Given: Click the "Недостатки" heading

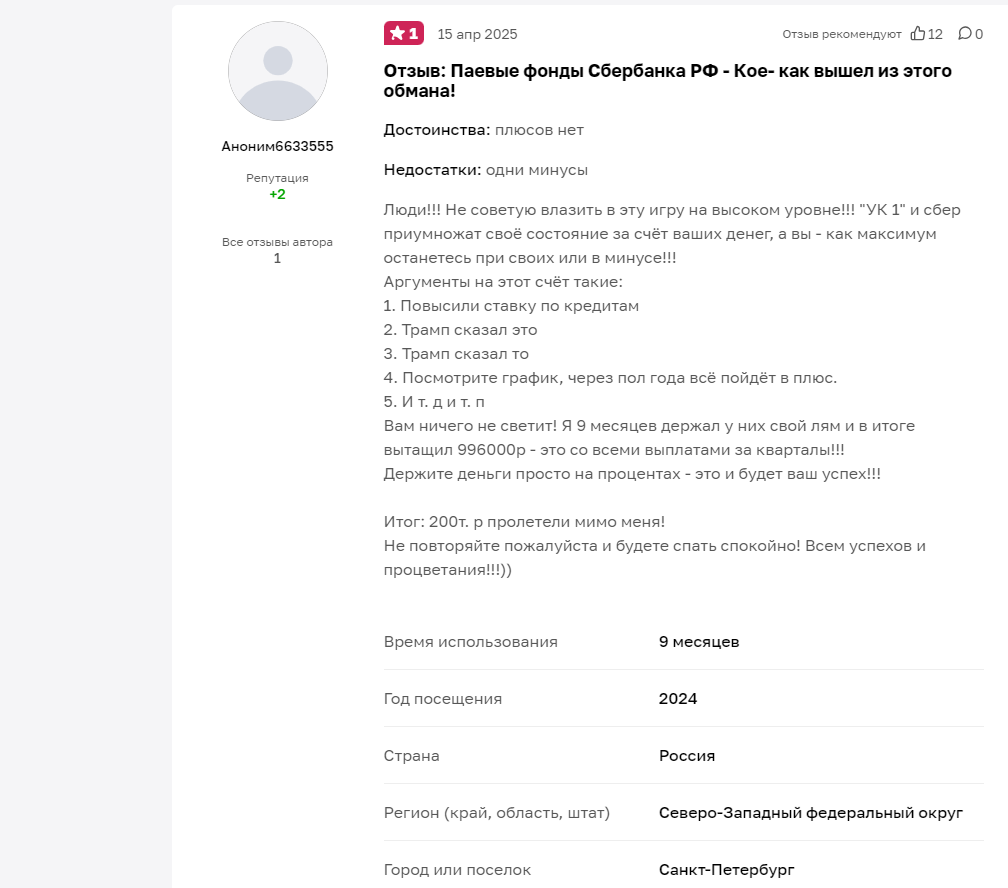Looking at the screenshot, I should click(433, 170).
